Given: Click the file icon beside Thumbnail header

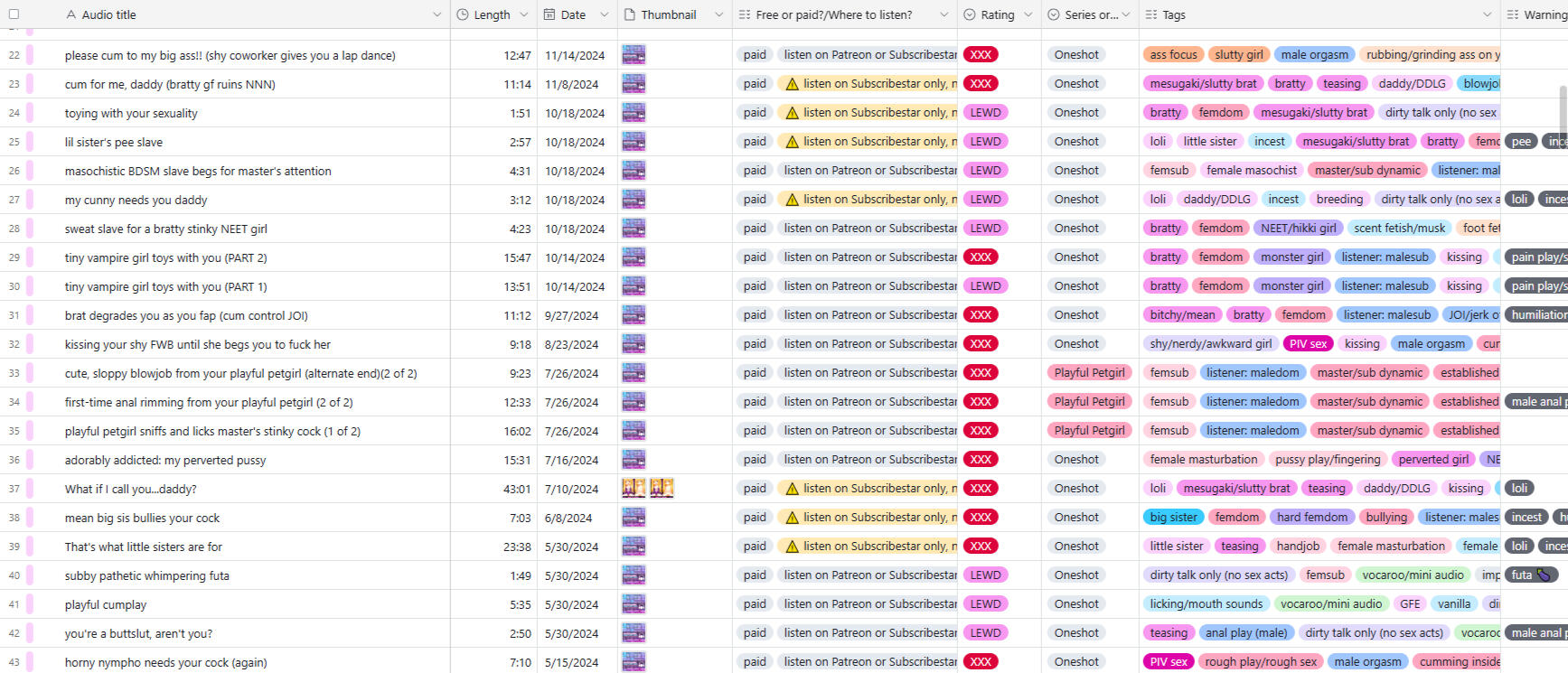Looking at the screenshot, I should click(630, 14).
